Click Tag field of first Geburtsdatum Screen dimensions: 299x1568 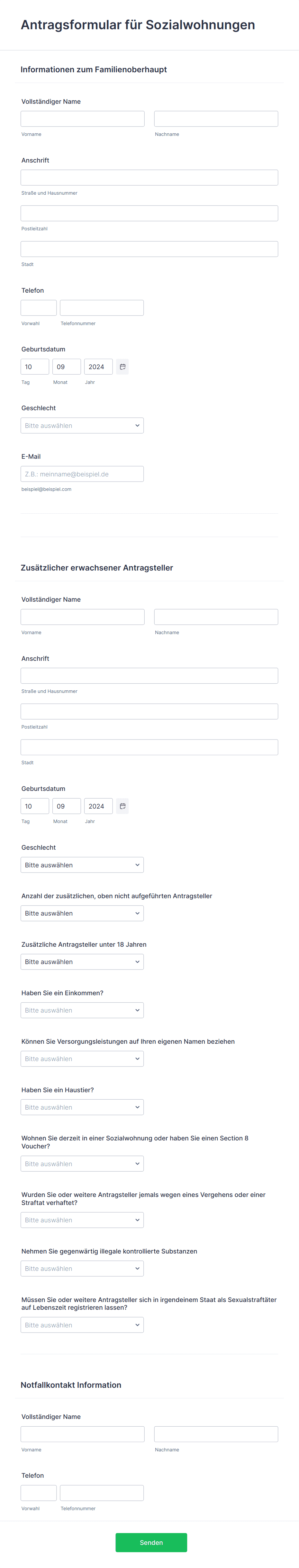35,367
